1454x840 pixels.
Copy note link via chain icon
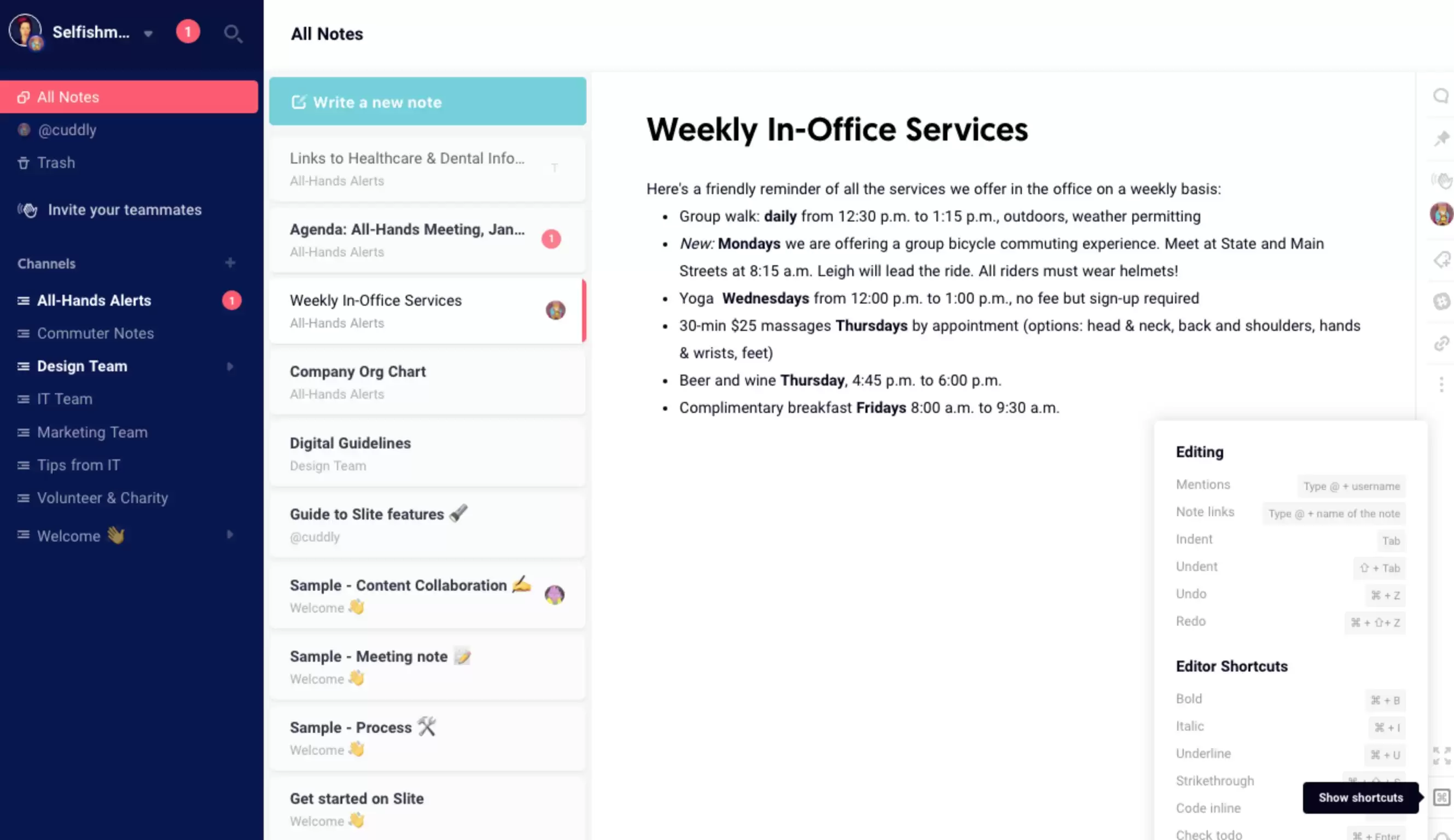1441,343
